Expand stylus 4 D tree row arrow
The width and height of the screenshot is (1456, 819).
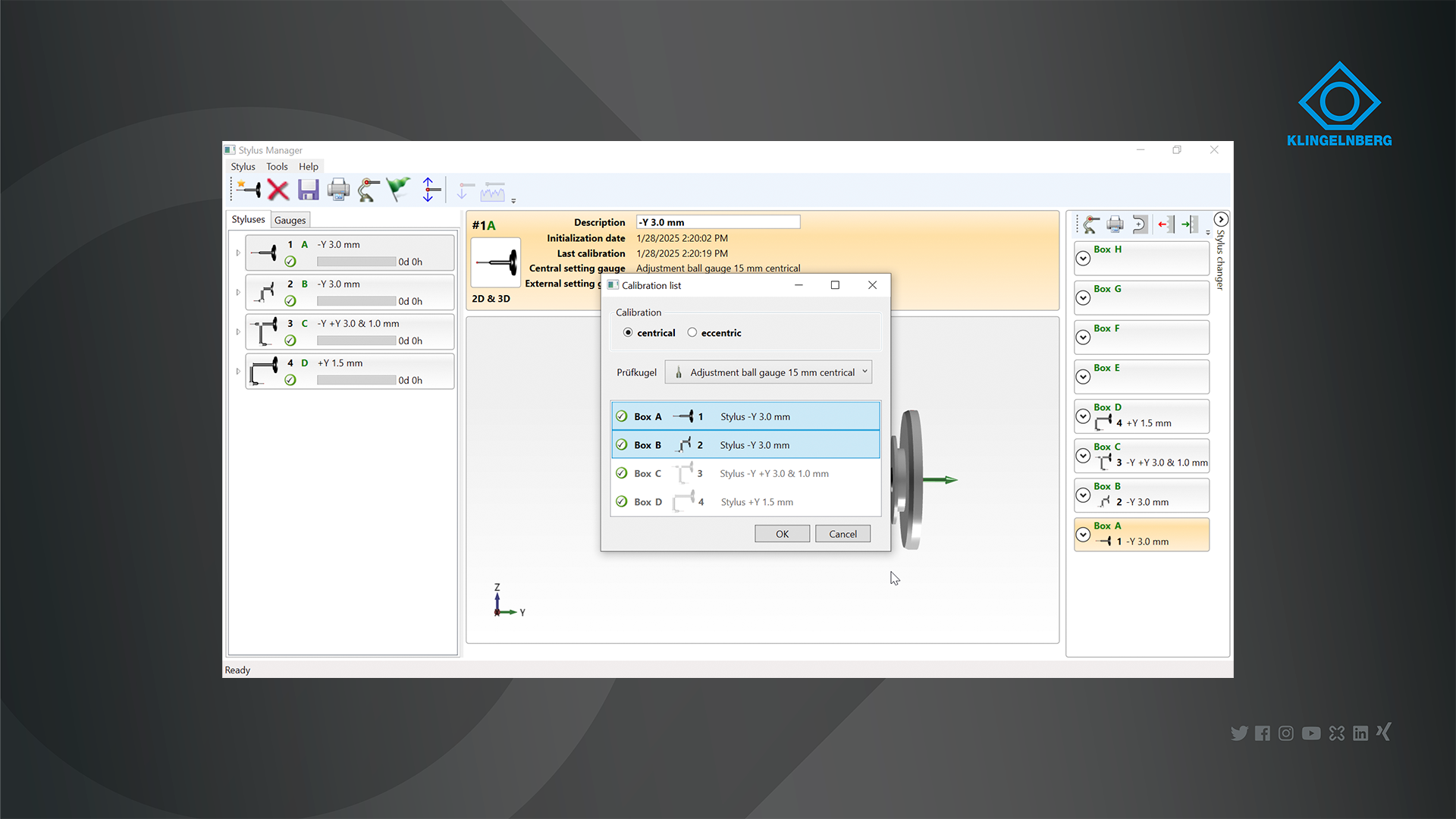click(238, 371)
